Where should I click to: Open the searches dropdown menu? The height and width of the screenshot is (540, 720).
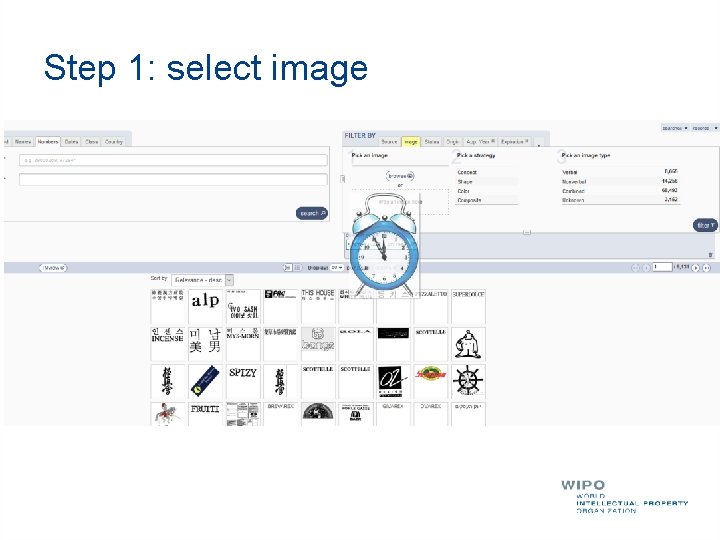point(675,128)
